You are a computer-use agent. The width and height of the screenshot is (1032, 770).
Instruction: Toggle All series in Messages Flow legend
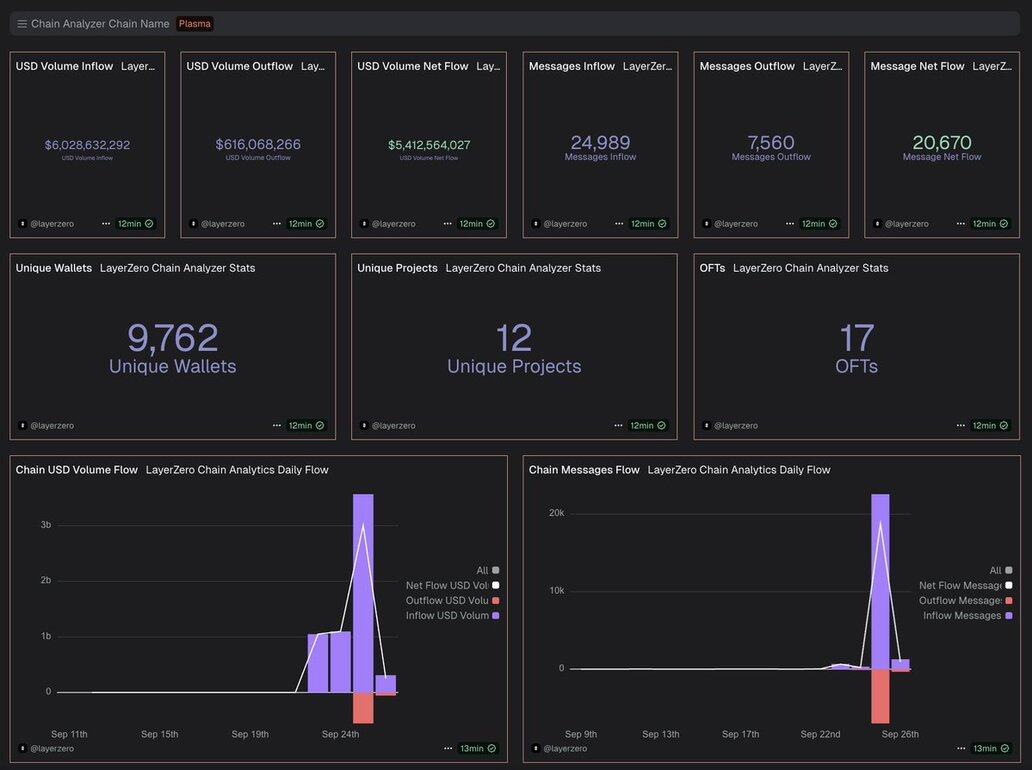tap(1001, 571)
